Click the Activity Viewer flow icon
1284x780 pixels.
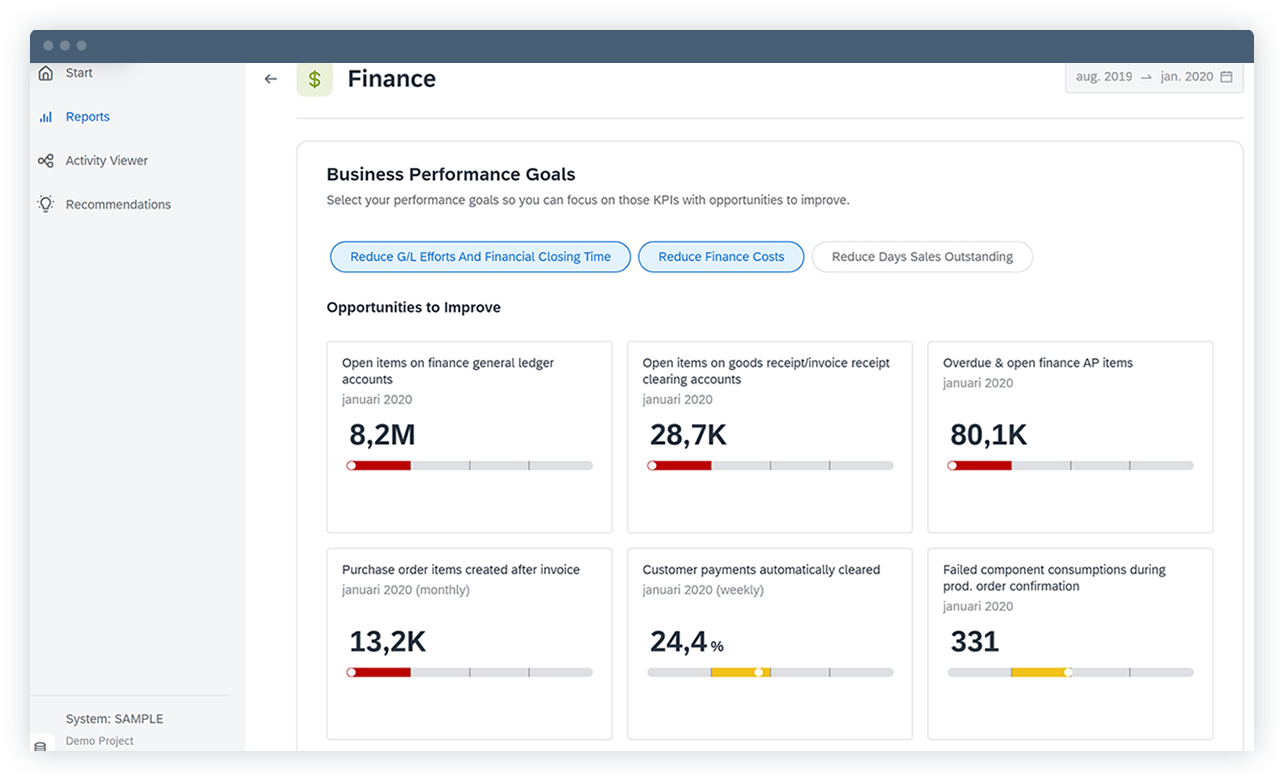tap(45, 160)
